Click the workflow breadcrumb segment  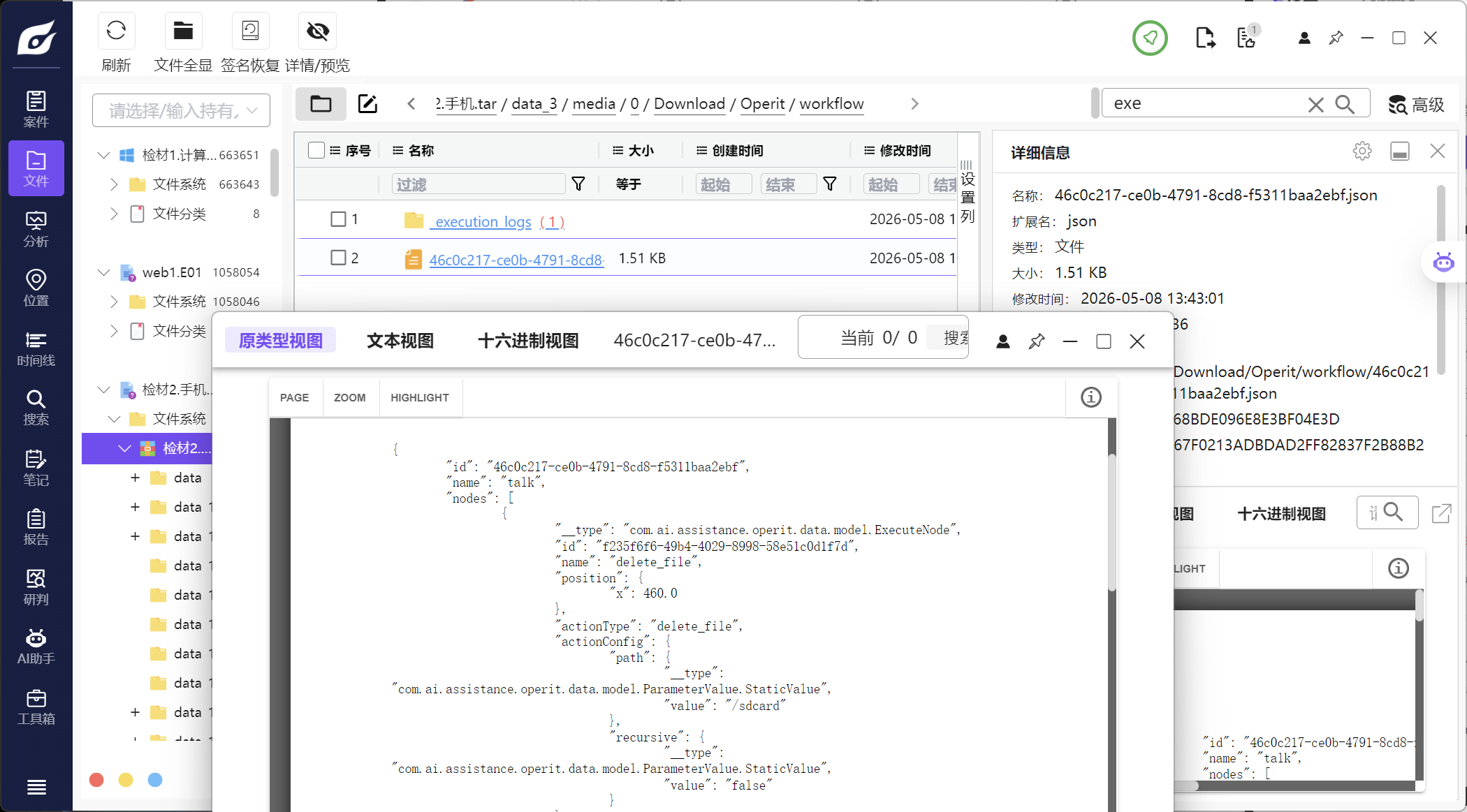[x=831, y=104]
